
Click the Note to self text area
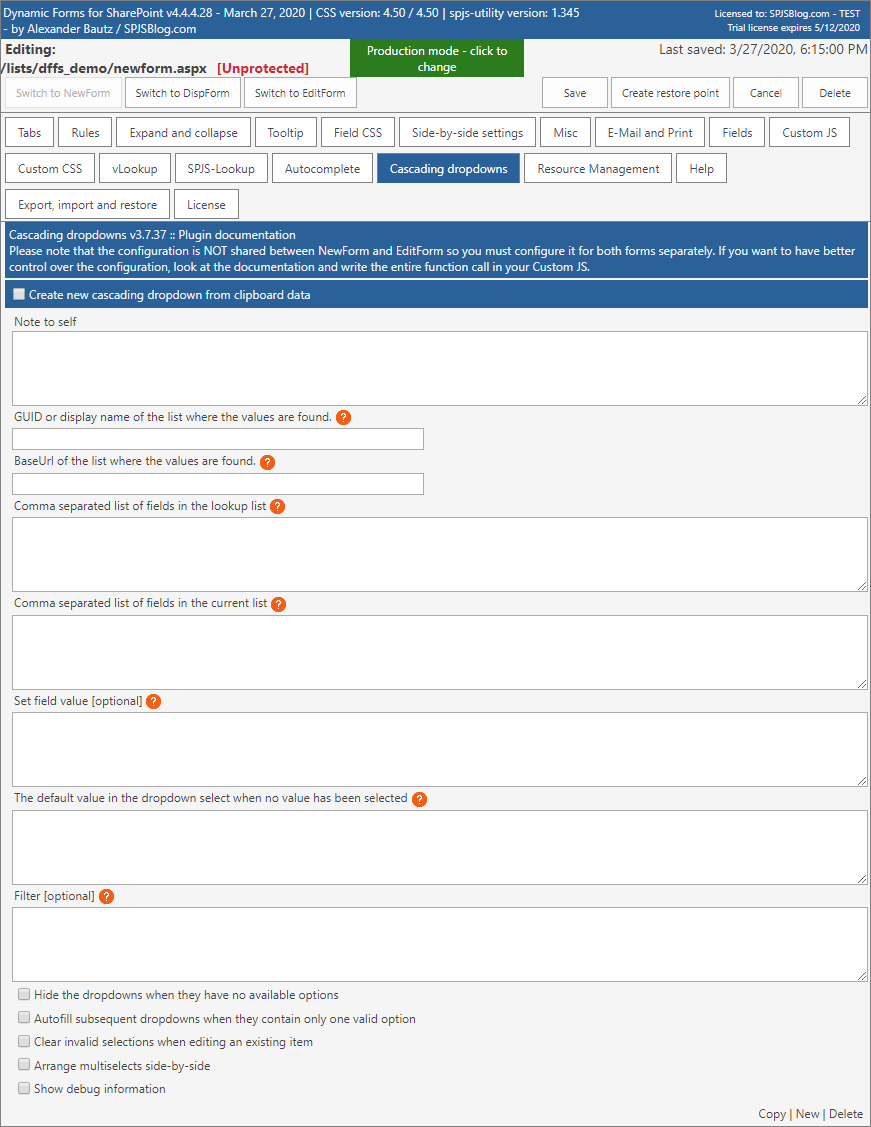439,368
